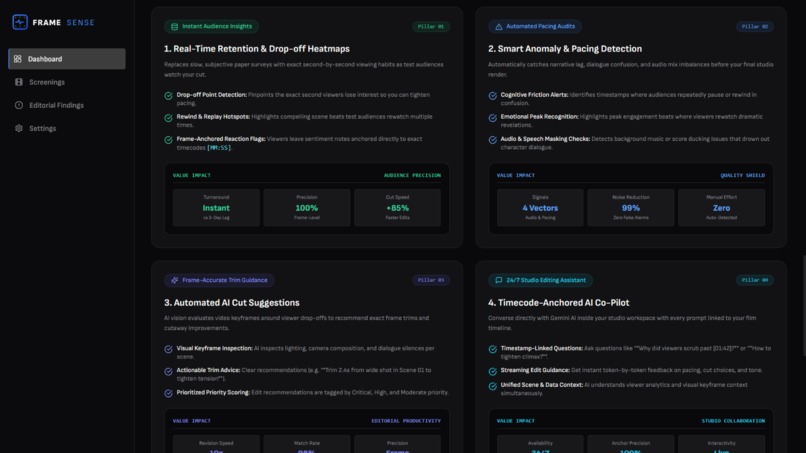Click the check icon beside Drop-off Point Detection
This screenshot has width=806, height=453.
tap(168, 96)
